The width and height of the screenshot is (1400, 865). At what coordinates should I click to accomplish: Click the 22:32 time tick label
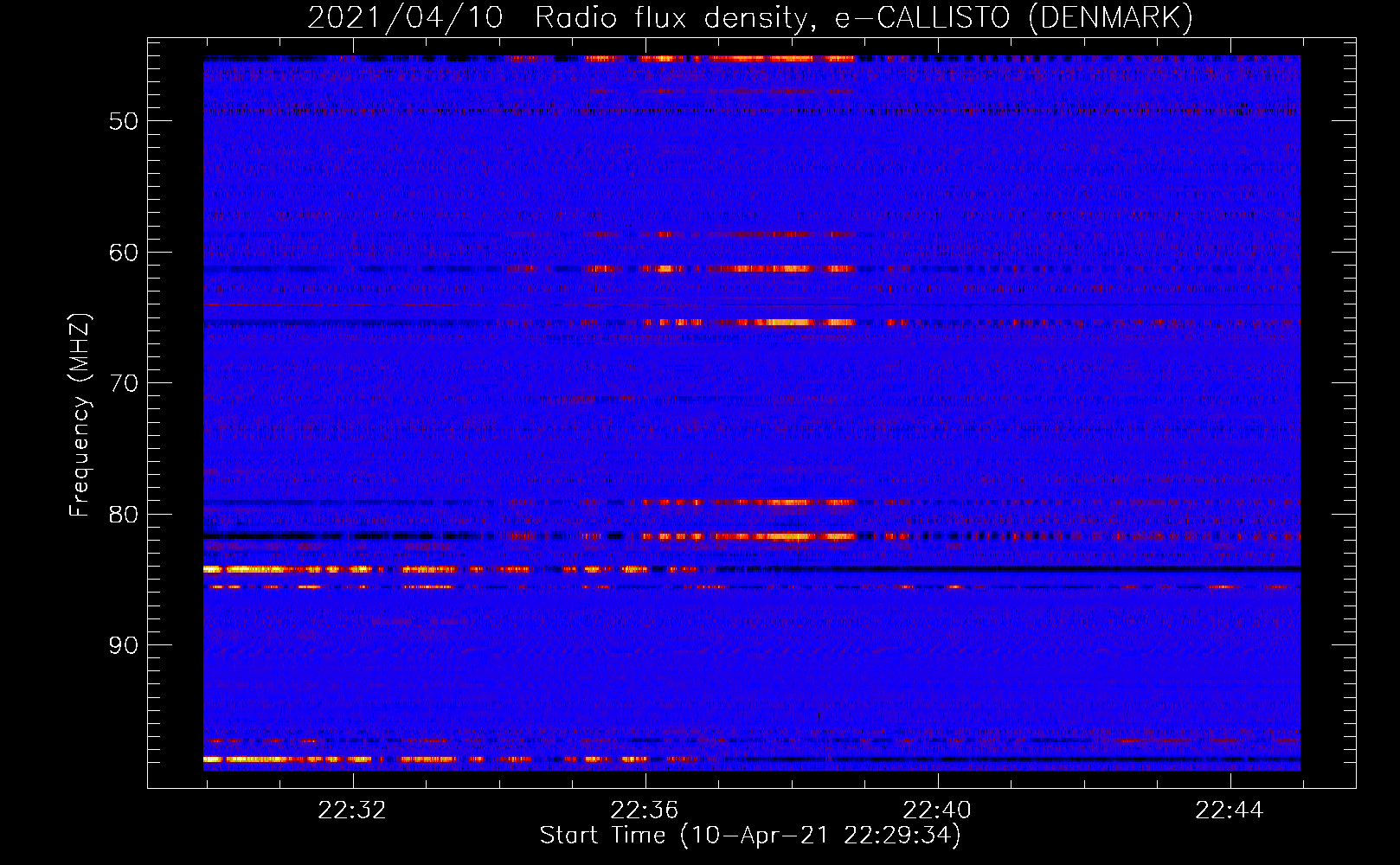point(352,811)
